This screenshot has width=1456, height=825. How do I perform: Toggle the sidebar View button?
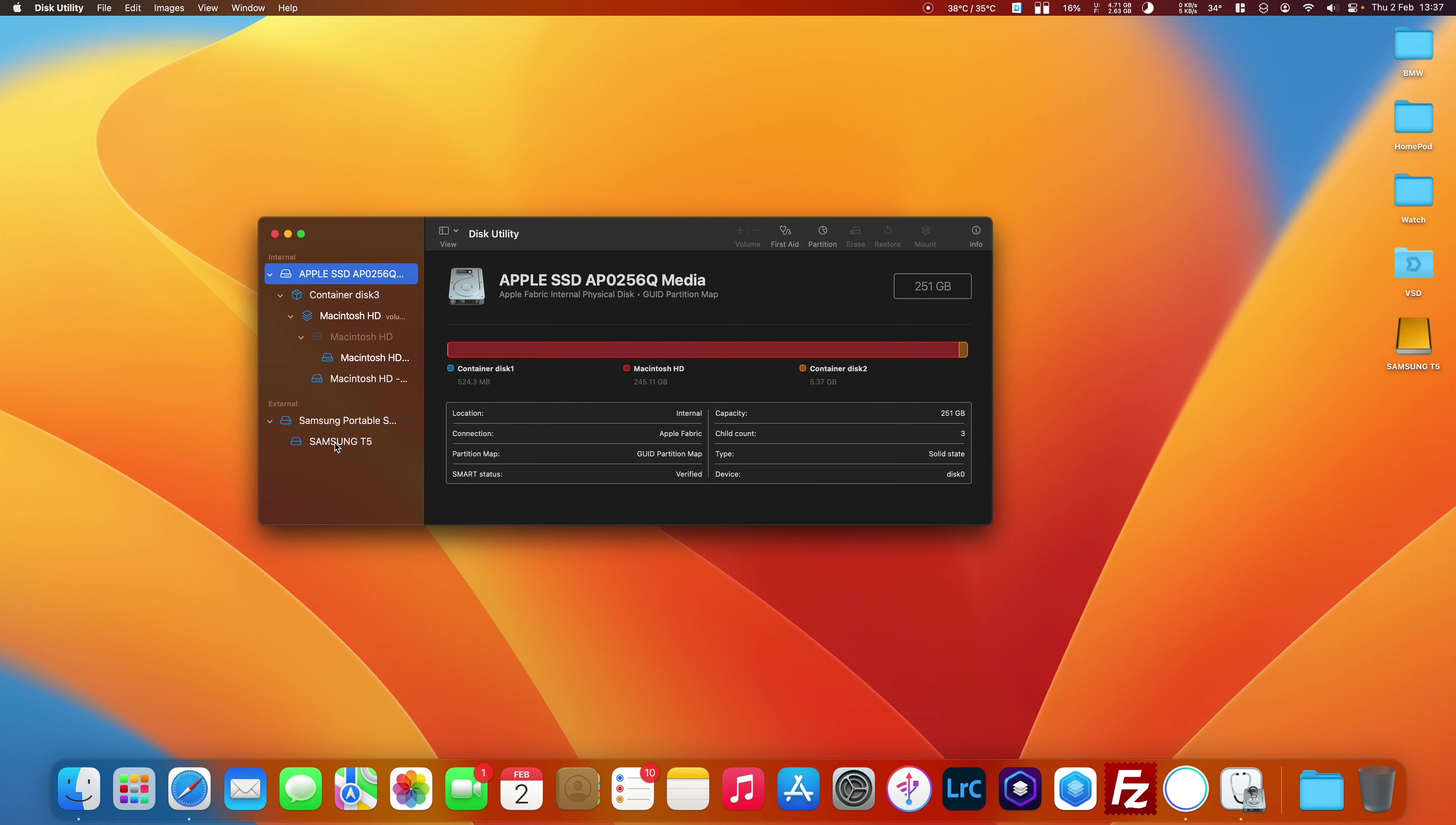point(444,231)
